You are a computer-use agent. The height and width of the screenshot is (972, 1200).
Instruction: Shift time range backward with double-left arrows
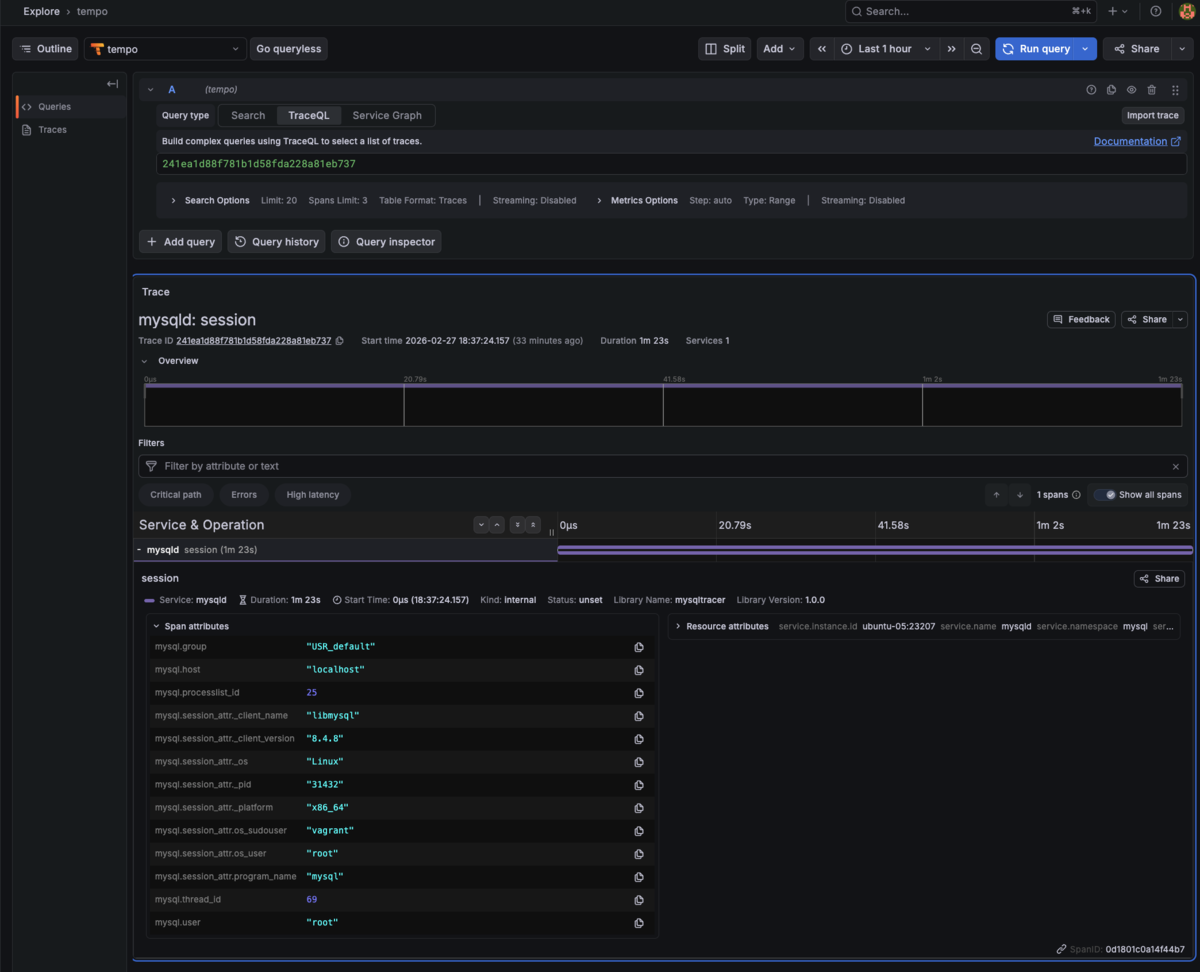[x=822, y=49]
